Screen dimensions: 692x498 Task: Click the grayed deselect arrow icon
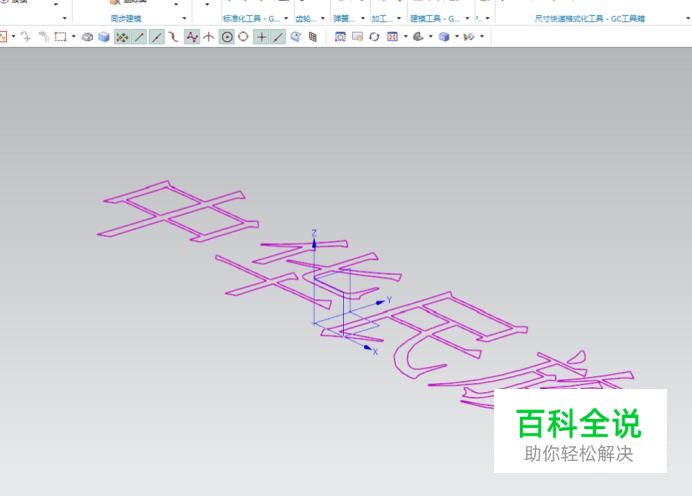[x=26, y=37]
